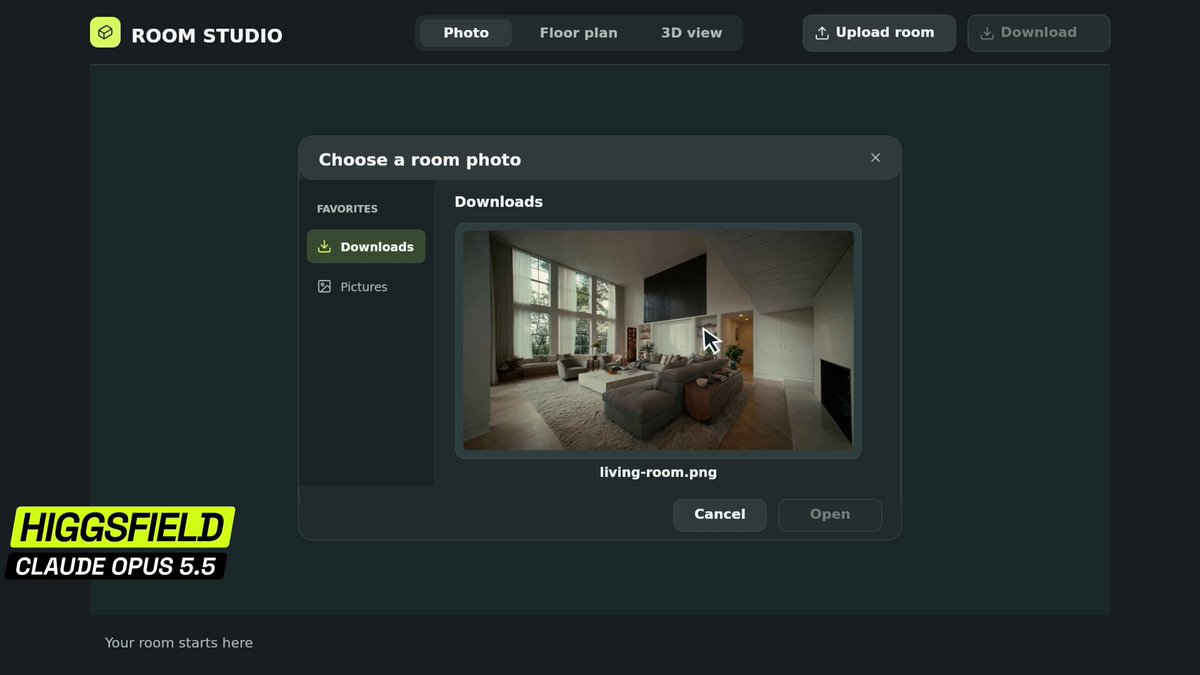Click the Room Studio cube logo icon
Screen dimensions: 1200x675
105,33
